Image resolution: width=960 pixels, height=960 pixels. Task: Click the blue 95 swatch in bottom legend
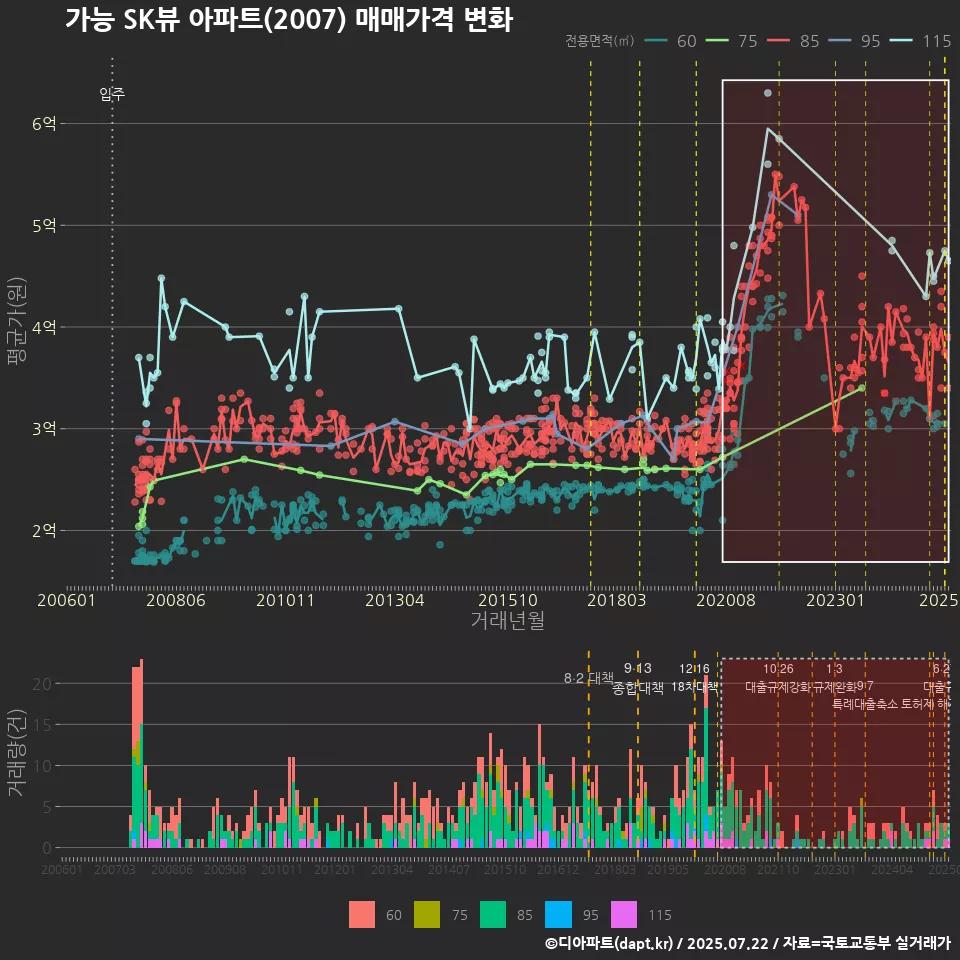(558, 915)
